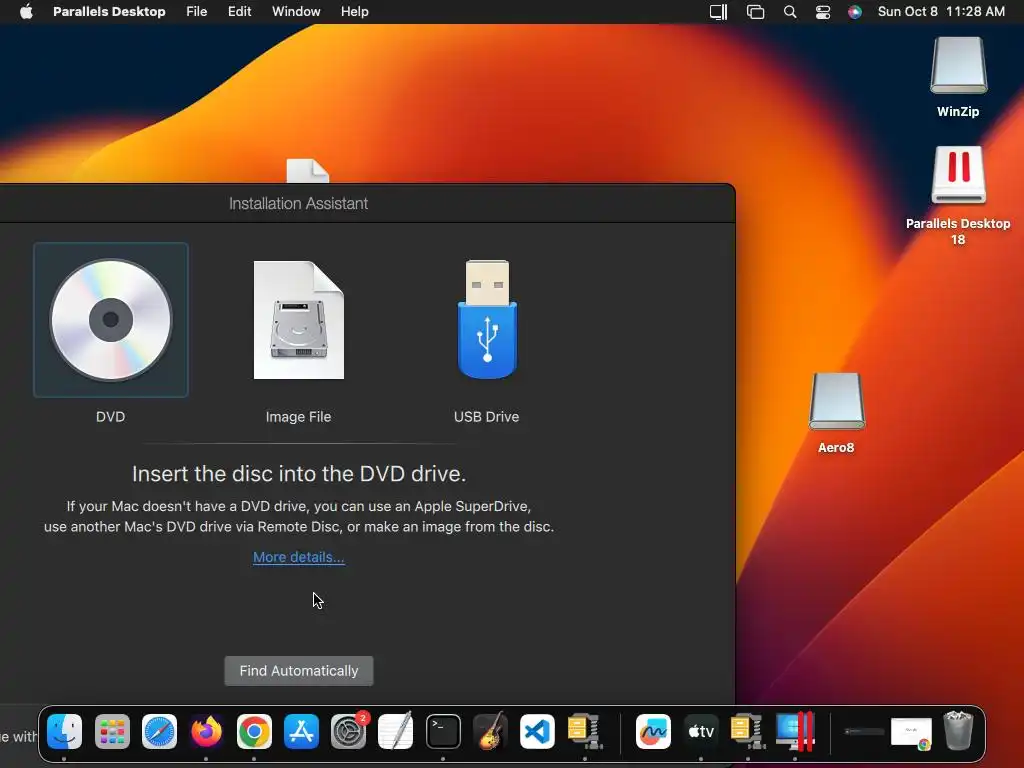
Task: Restore the minimized Chrome window thumbnail in Dock
Action: (911, 733)
